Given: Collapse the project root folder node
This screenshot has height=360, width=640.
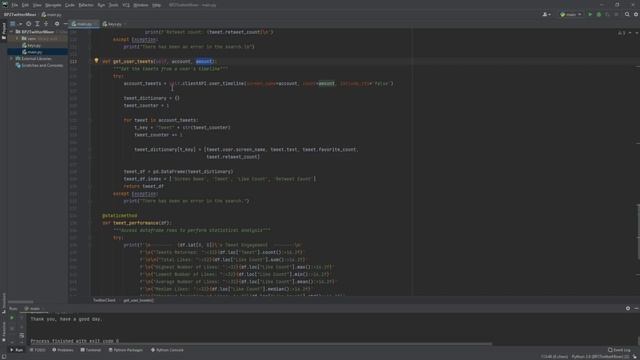Looking at the screenshot, I should tap(12, 32).
